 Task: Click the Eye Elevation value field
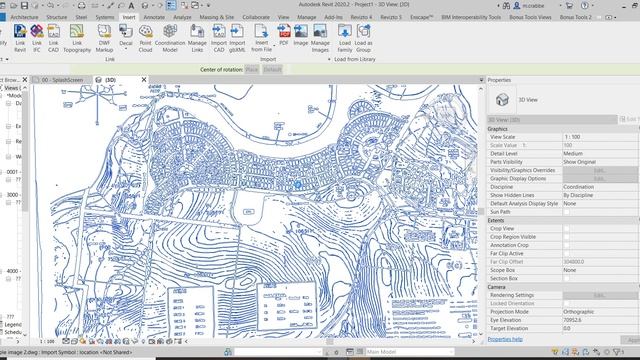600,320
